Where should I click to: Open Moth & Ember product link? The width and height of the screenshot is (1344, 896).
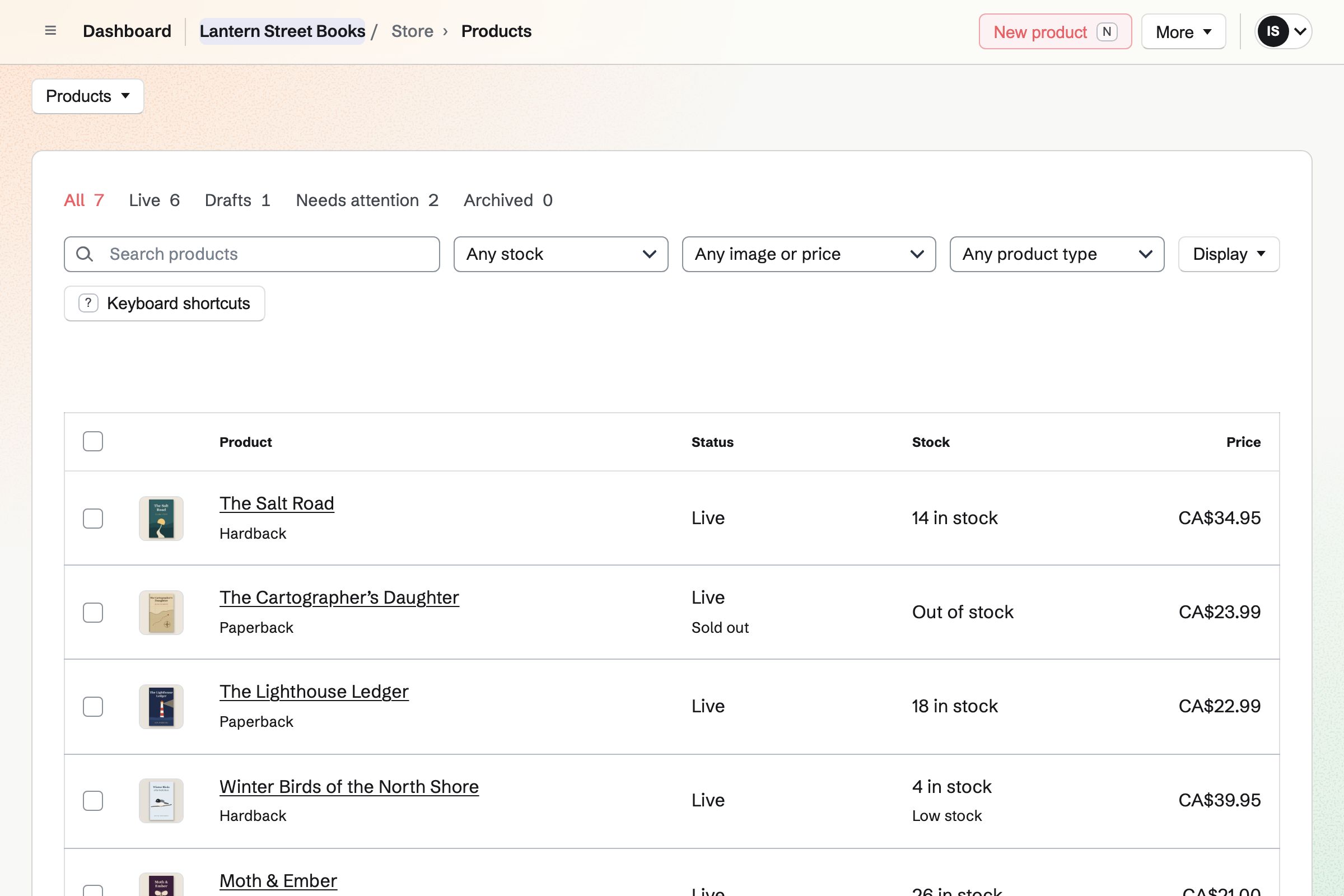pos(278,880)
